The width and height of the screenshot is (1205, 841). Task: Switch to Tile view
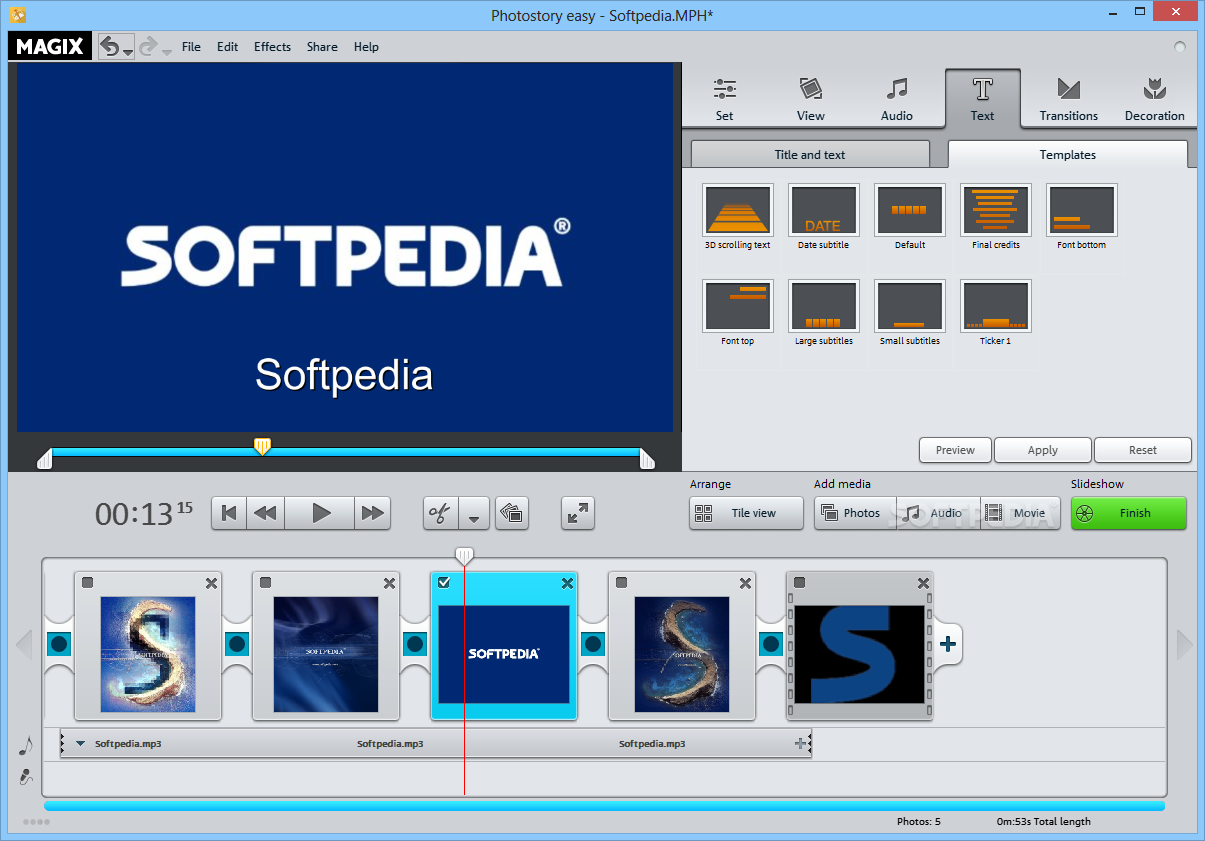[x=747, y=513]
